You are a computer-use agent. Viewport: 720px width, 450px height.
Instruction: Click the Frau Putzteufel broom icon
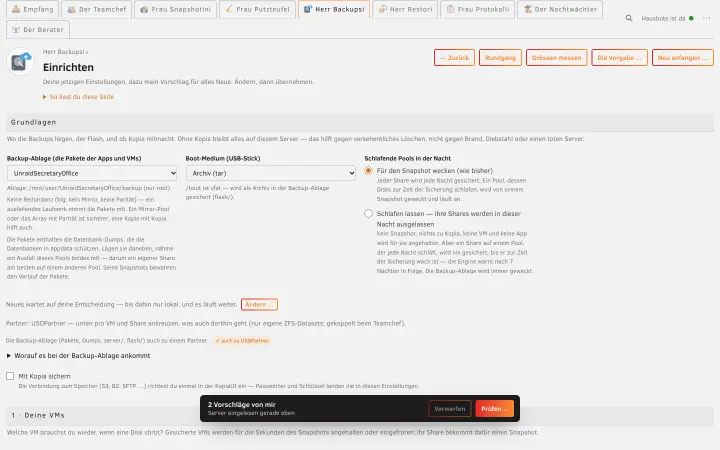pos(229,9)
